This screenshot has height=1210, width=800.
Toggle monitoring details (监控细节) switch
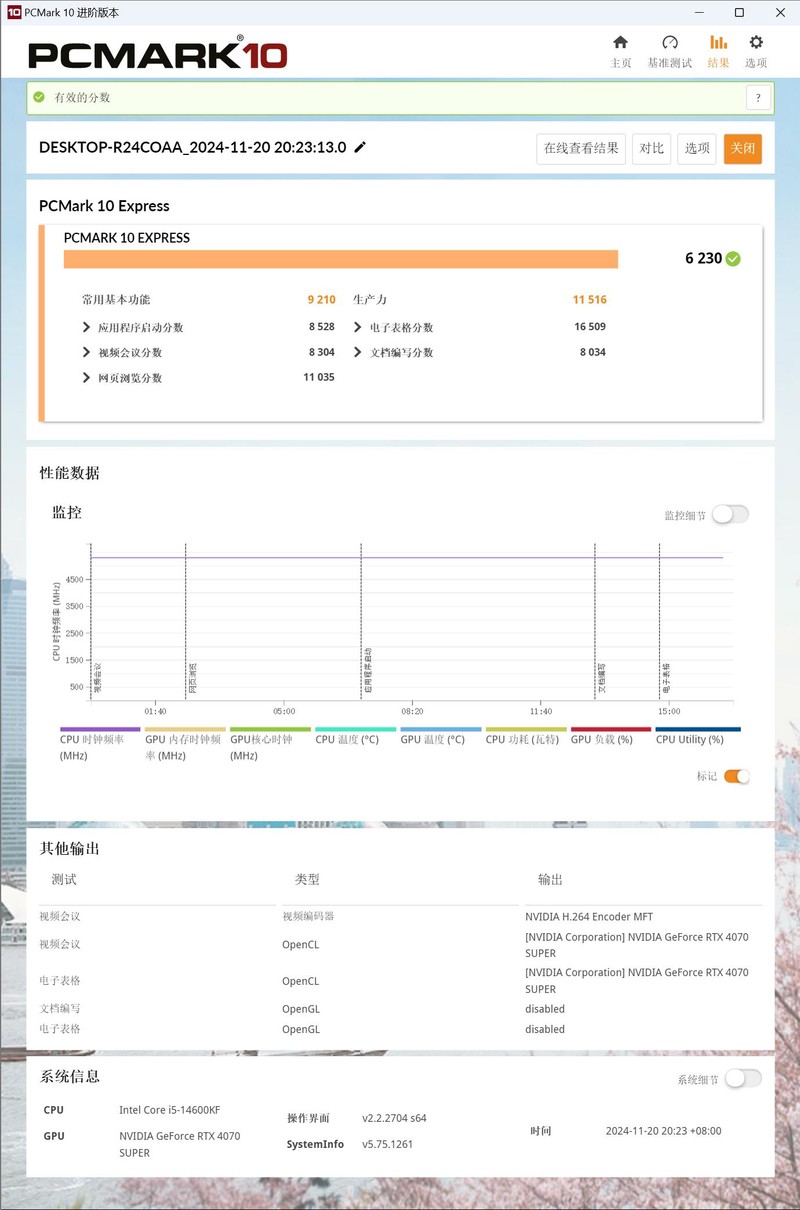730,514
